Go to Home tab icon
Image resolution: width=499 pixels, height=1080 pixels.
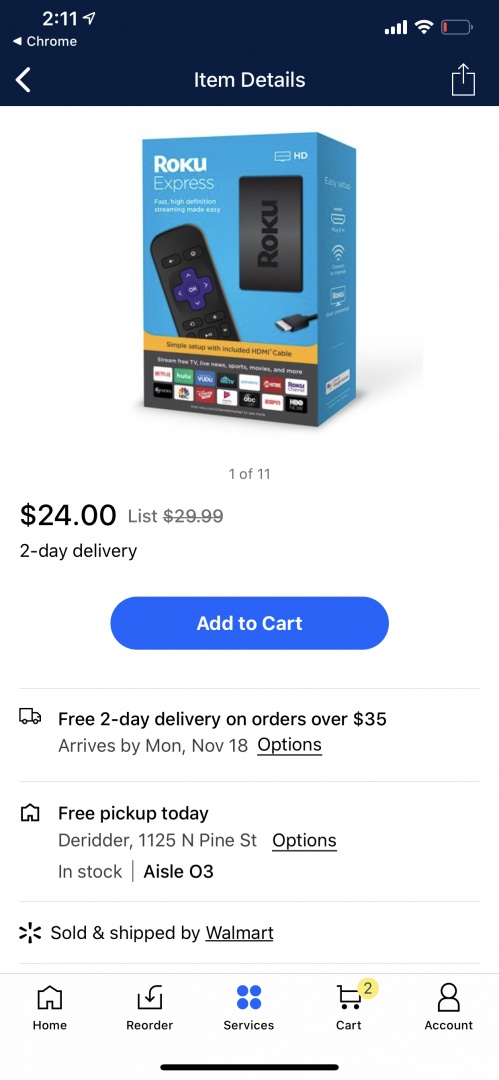[50, 996]
